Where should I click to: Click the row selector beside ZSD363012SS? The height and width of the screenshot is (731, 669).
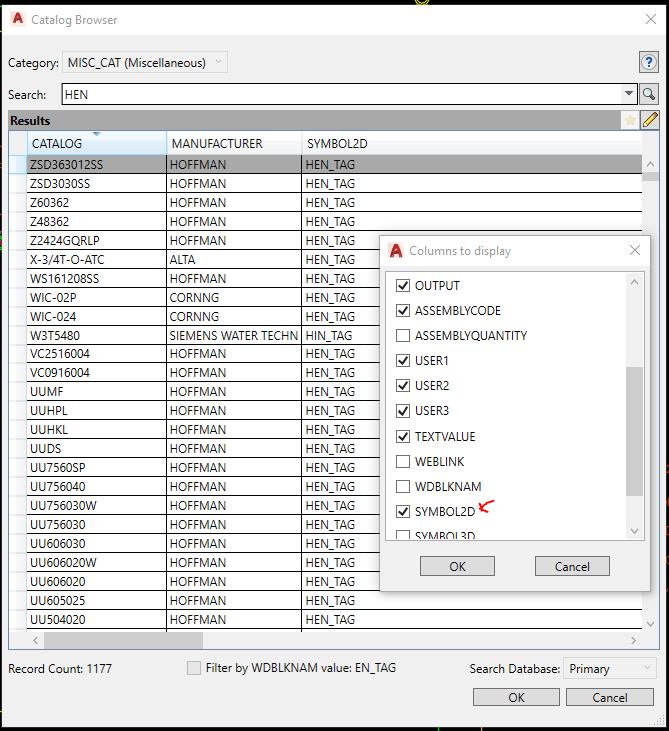point(18,165)
